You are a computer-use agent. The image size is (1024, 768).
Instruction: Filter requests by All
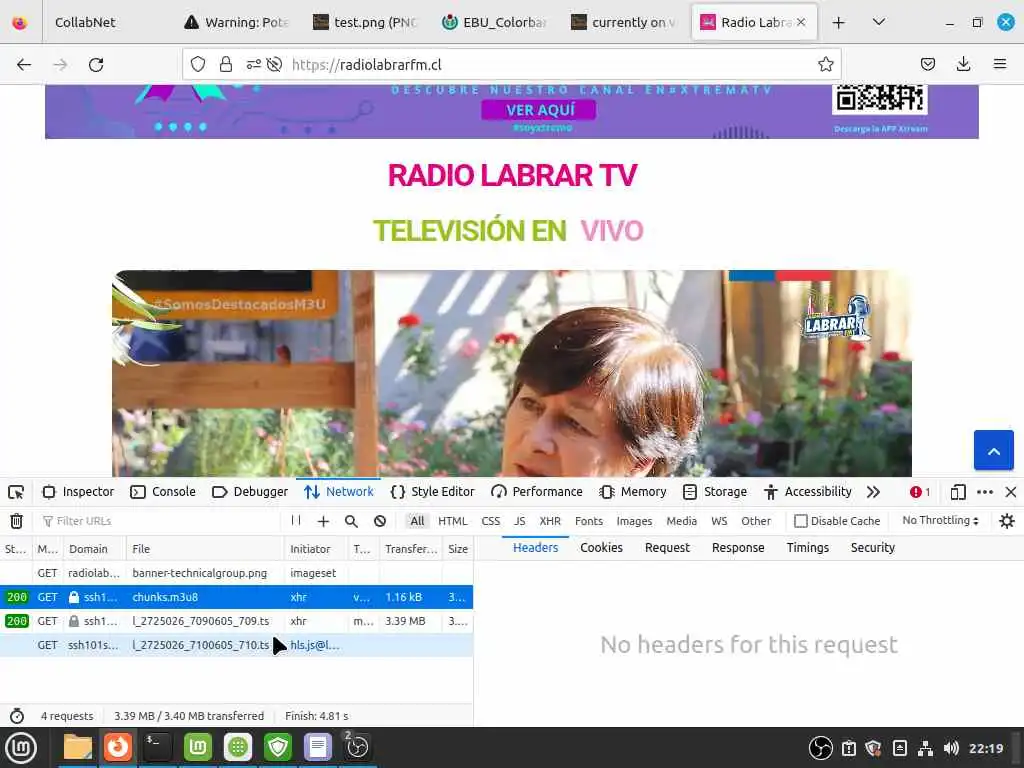tap(417, 521)
